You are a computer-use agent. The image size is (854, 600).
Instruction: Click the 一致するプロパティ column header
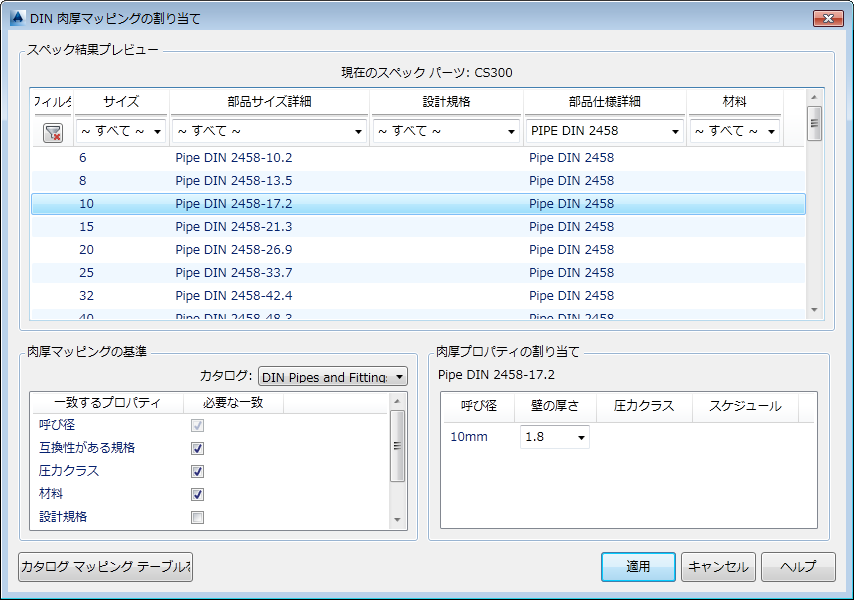pos(107,403)
